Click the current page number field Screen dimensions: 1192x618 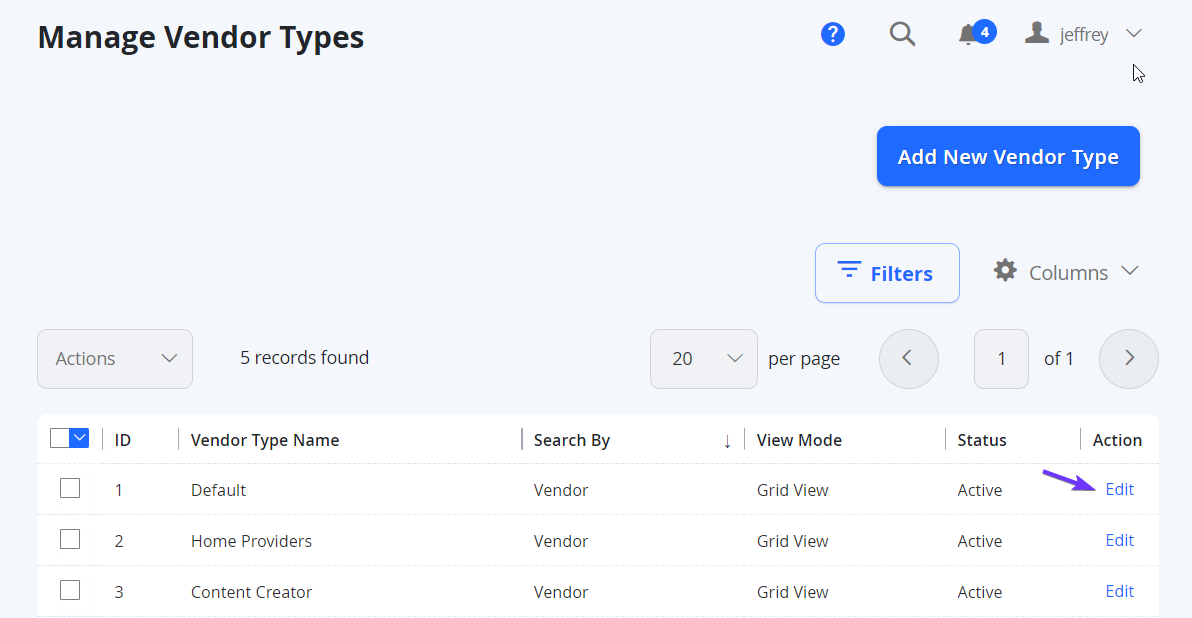[1001, 359]
